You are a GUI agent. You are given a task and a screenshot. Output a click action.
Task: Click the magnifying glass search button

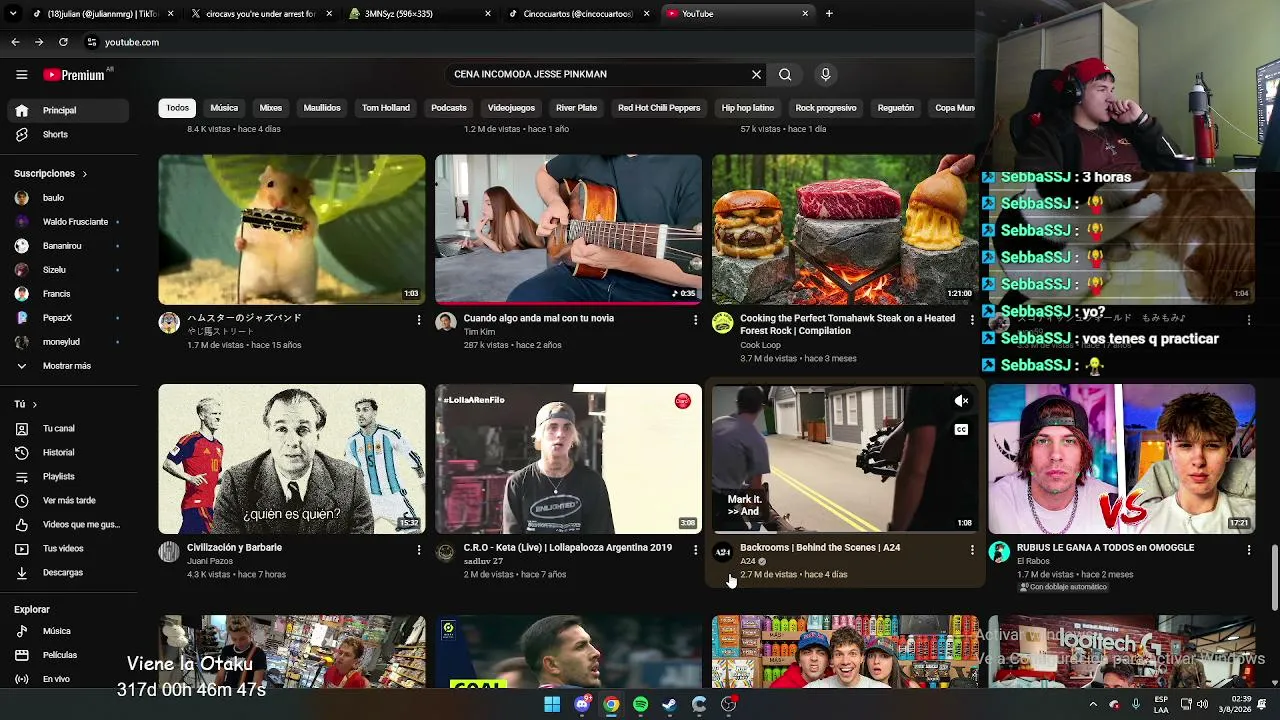785,74
